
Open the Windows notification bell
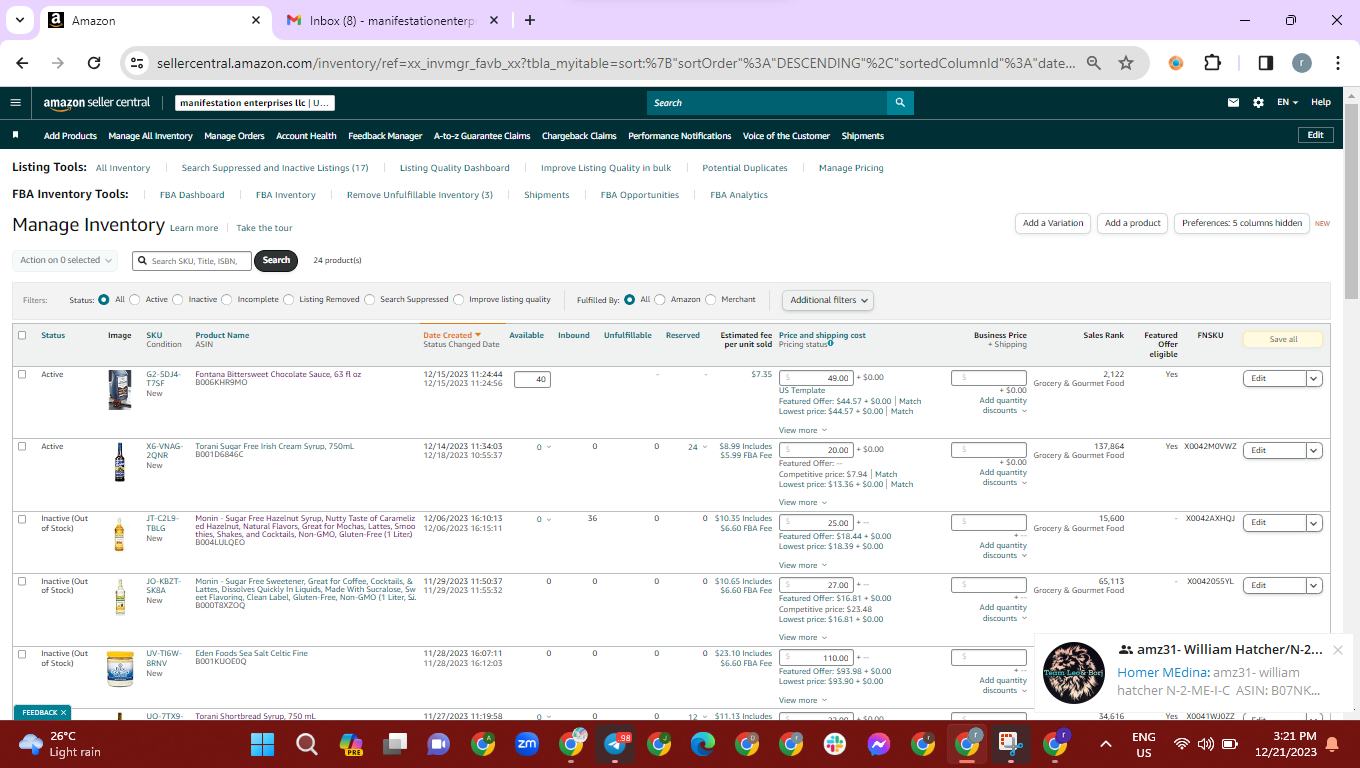(x=1332, y=744)
